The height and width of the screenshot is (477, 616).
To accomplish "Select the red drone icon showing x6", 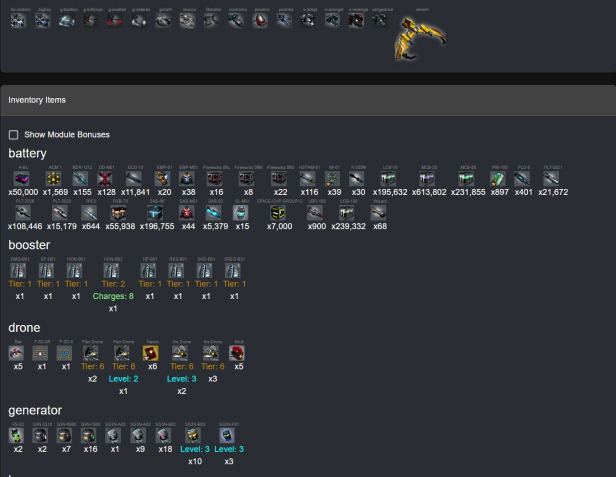I will [x=152, y=352].
